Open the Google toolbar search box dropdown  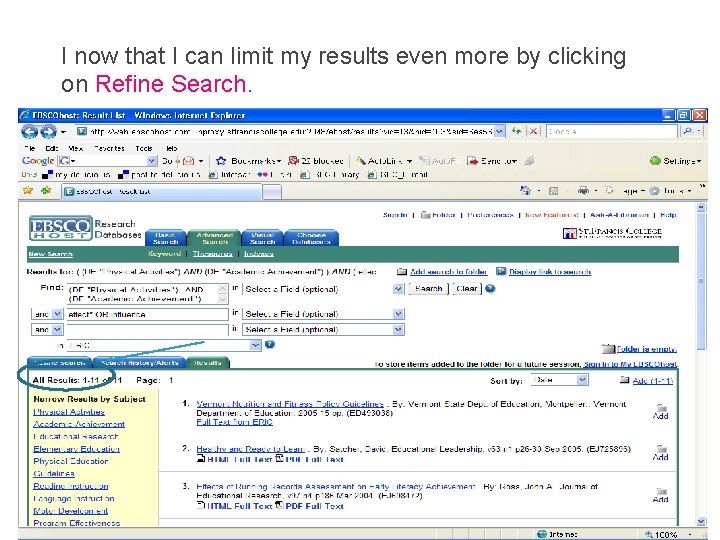(152, 161)
